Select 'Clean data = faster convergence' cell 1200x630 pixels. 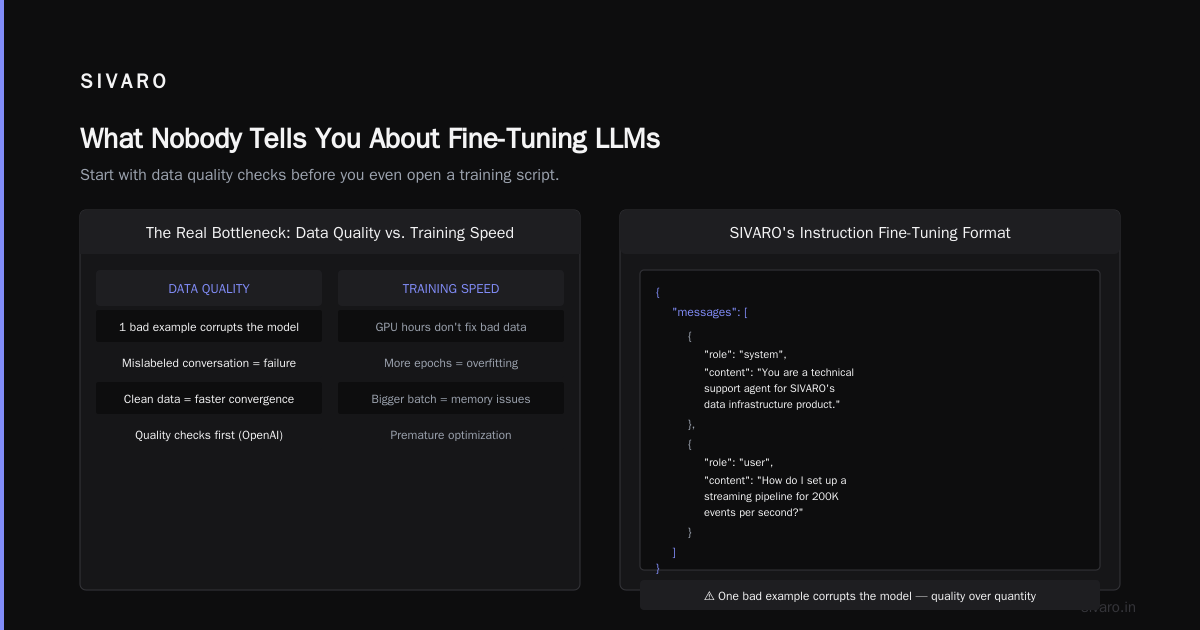tap(209, 398)
